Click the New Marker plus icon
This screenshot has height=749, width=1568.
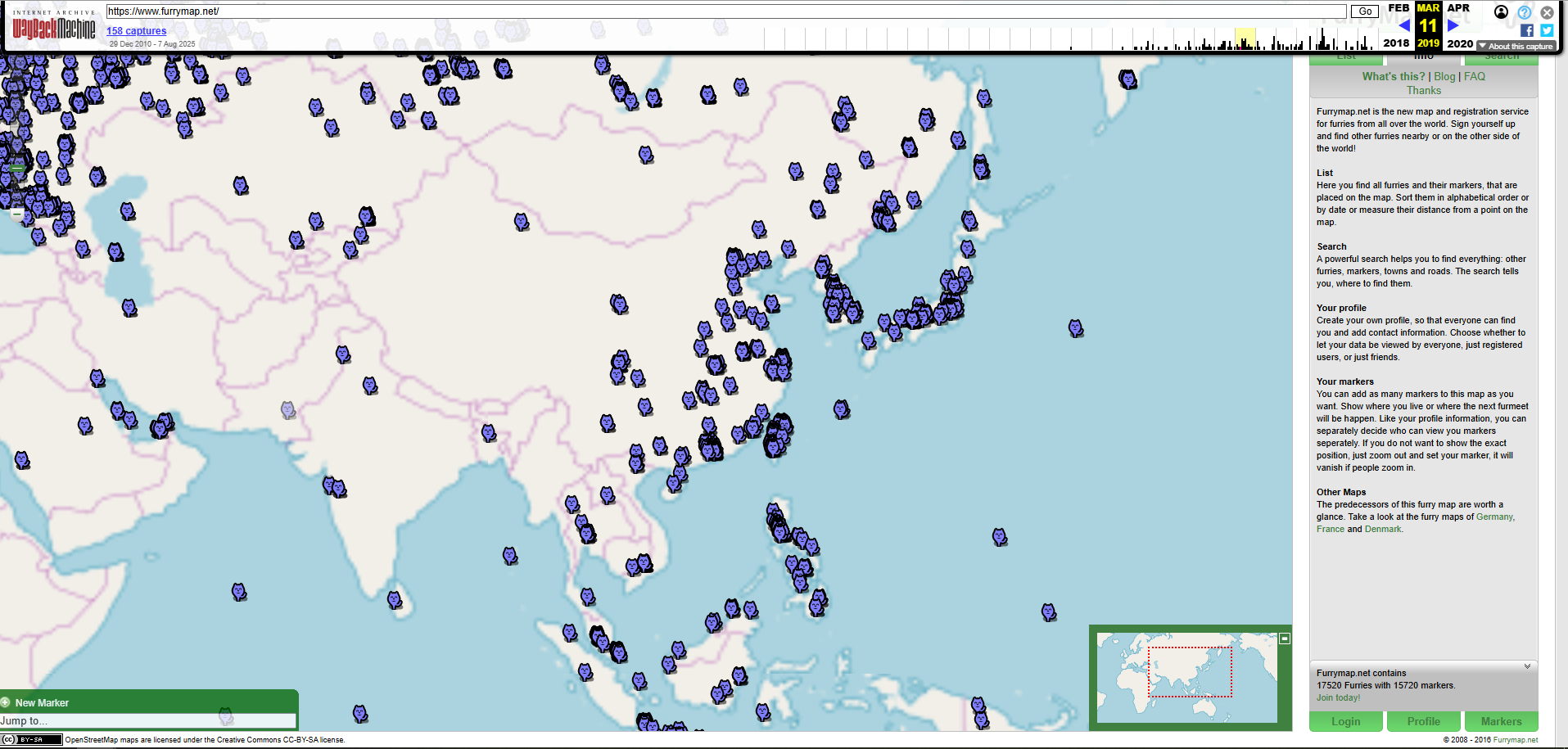point(6,702)
